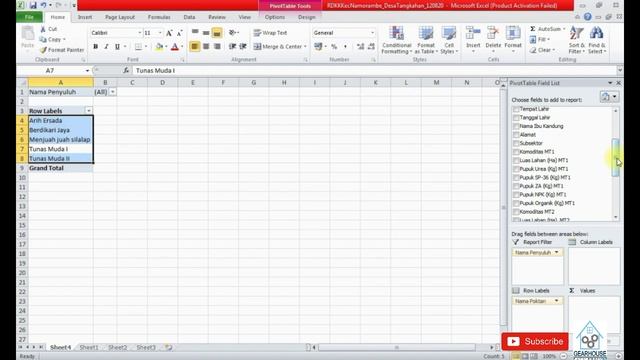The image size is (640, 360).
Task: Check the Pupuk Urea (Kg) MT1 field
Action: (516, 169)
